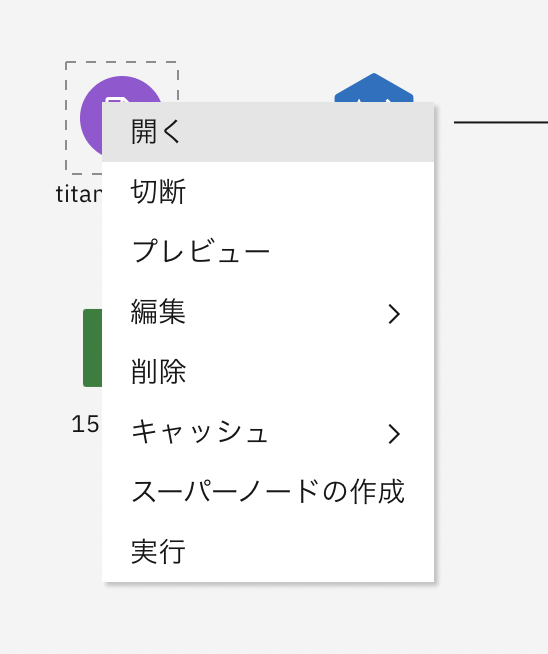
Task: Choose 開く from the context menu
Action: pyautogui.click(x=156, y=131)
